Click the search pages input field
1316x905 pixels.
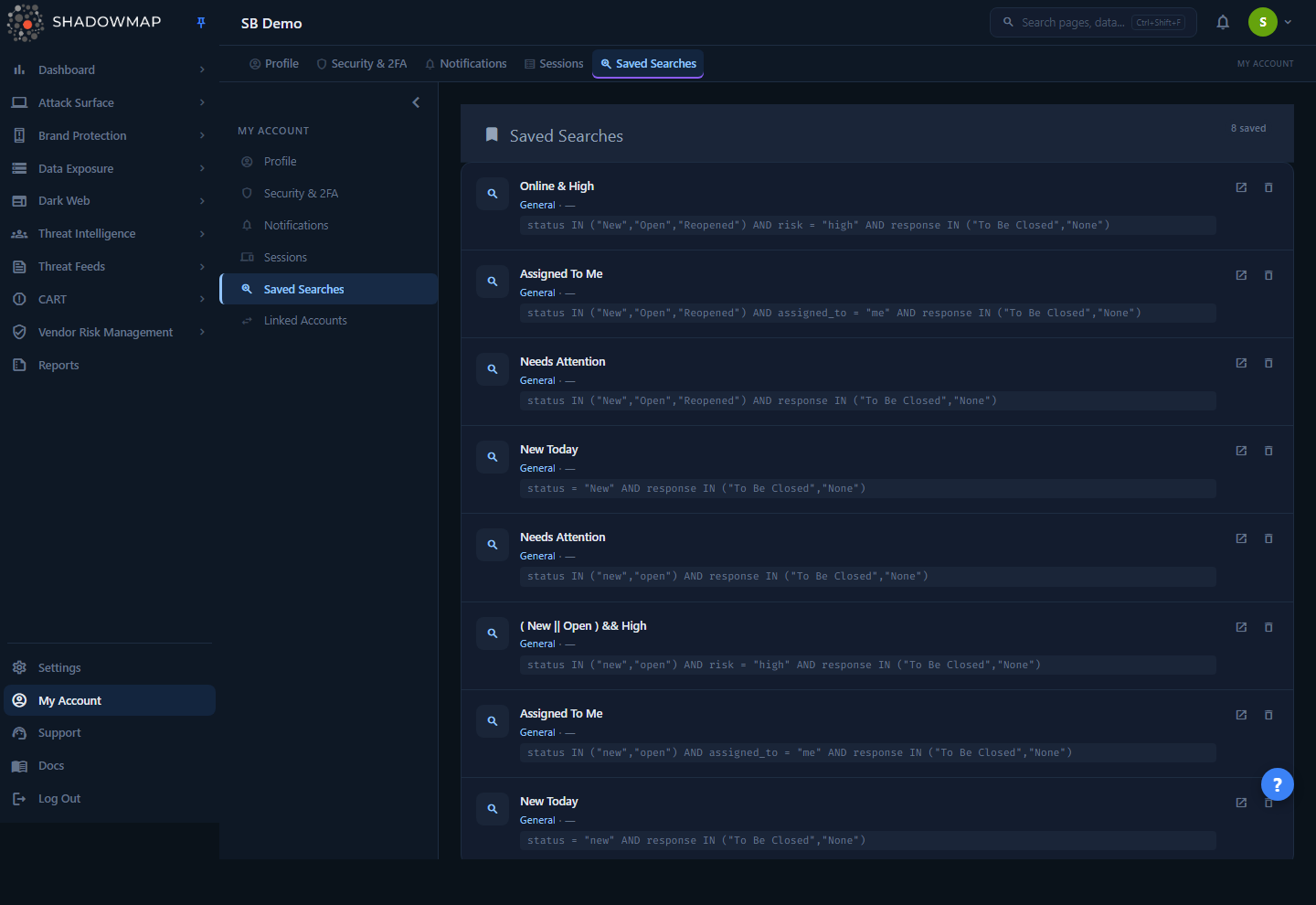[x=1093, y=22]
